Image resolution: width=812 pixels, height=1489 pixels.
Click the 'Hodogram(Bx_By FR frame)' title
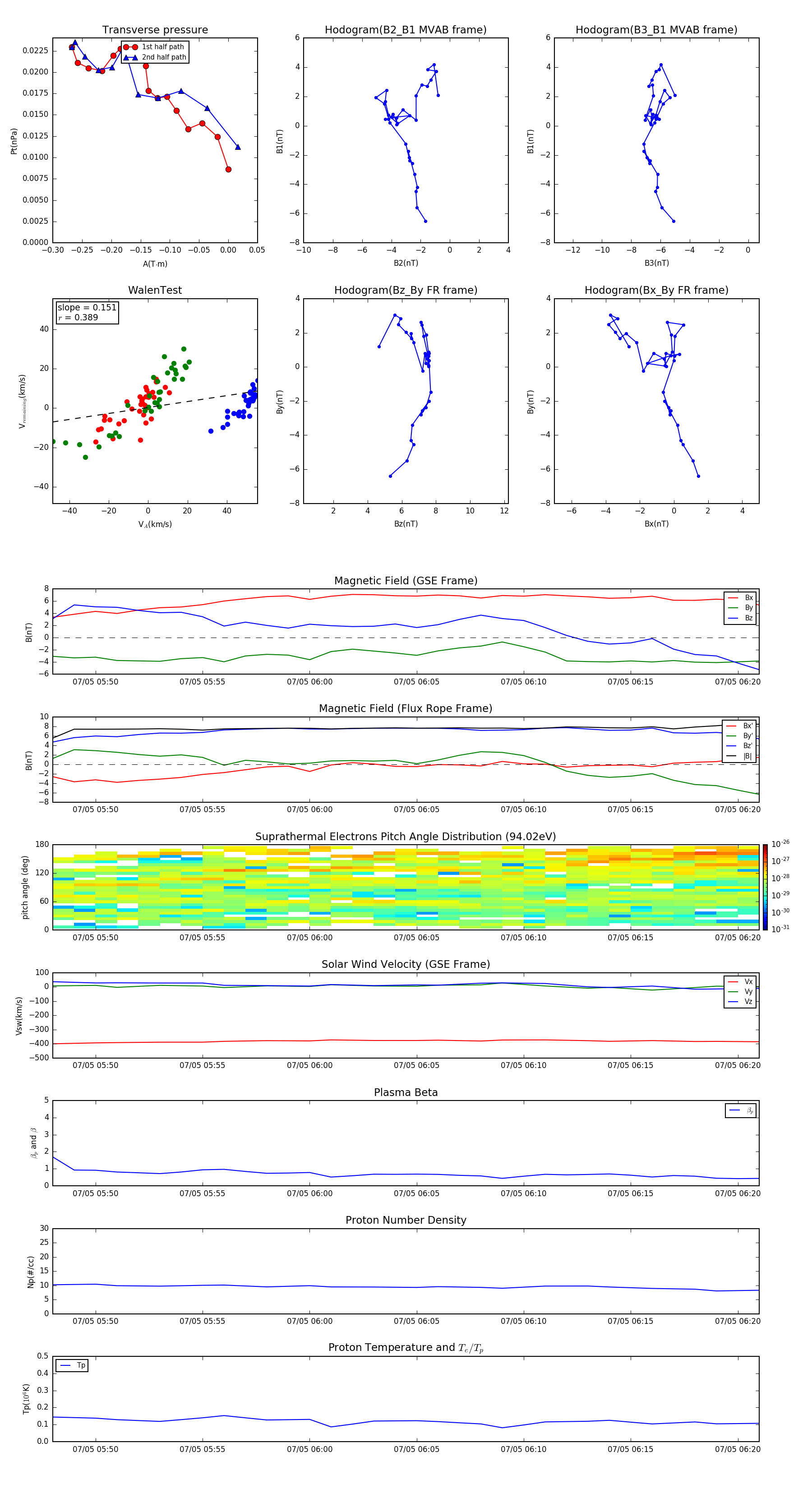click(656, 290)
